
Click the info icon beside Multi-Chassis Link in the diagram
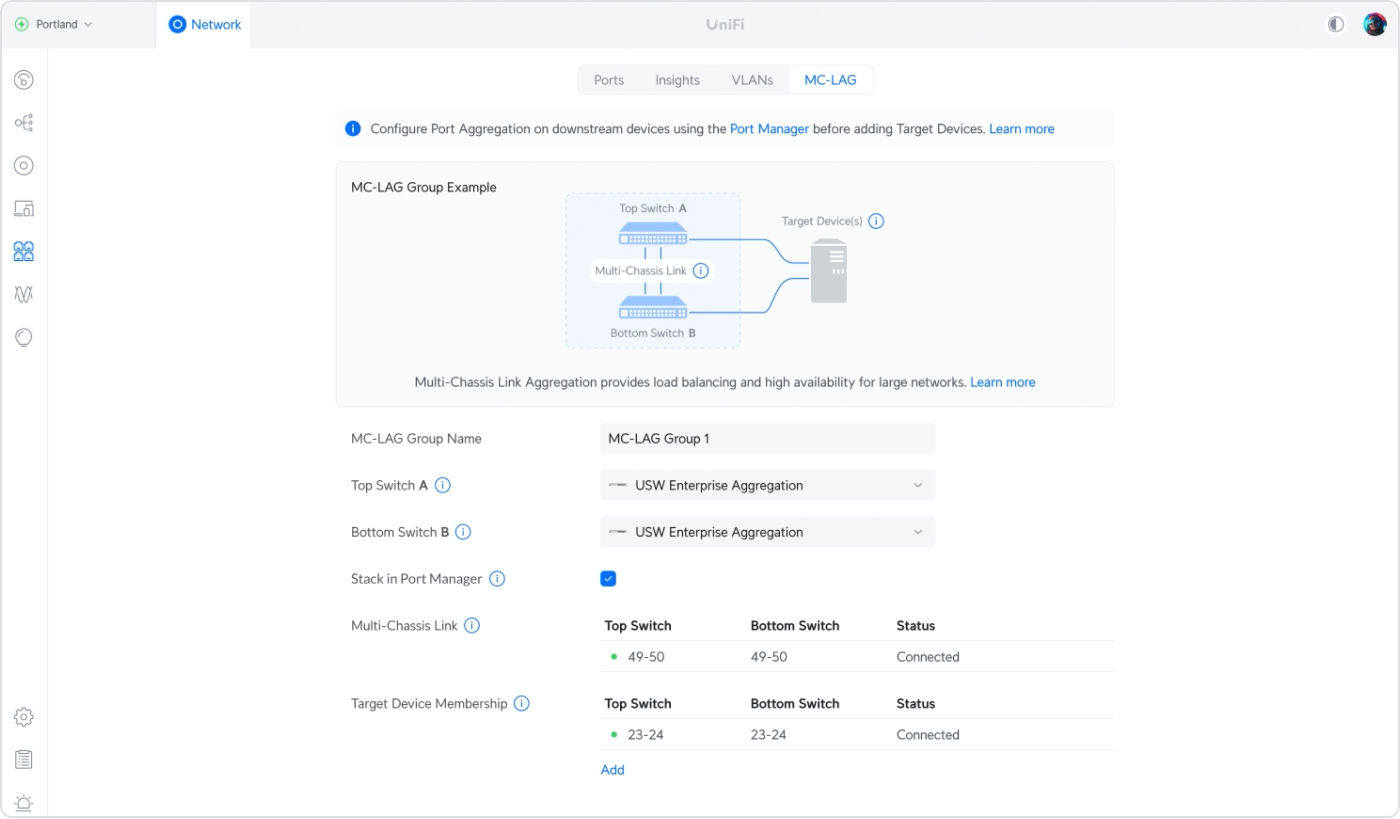[701, 271]
